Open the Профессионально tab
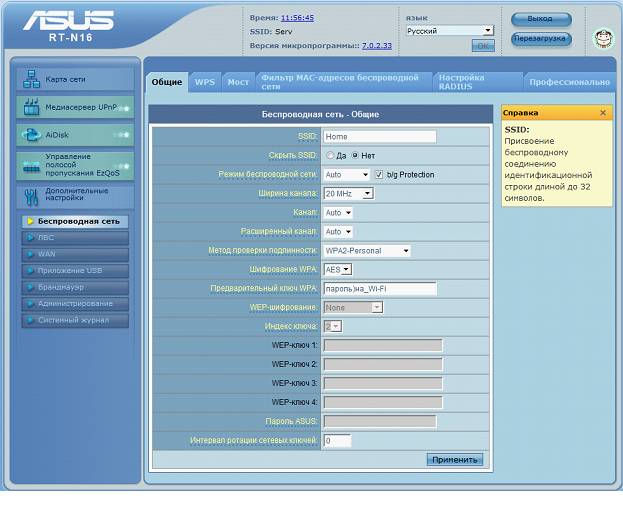The width and height of the screenshot is (623, 507). (x=569, y=82)
